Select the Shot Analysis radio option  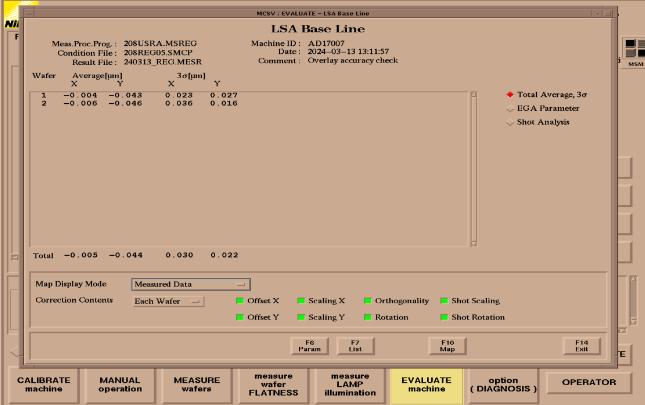point(511,122)
